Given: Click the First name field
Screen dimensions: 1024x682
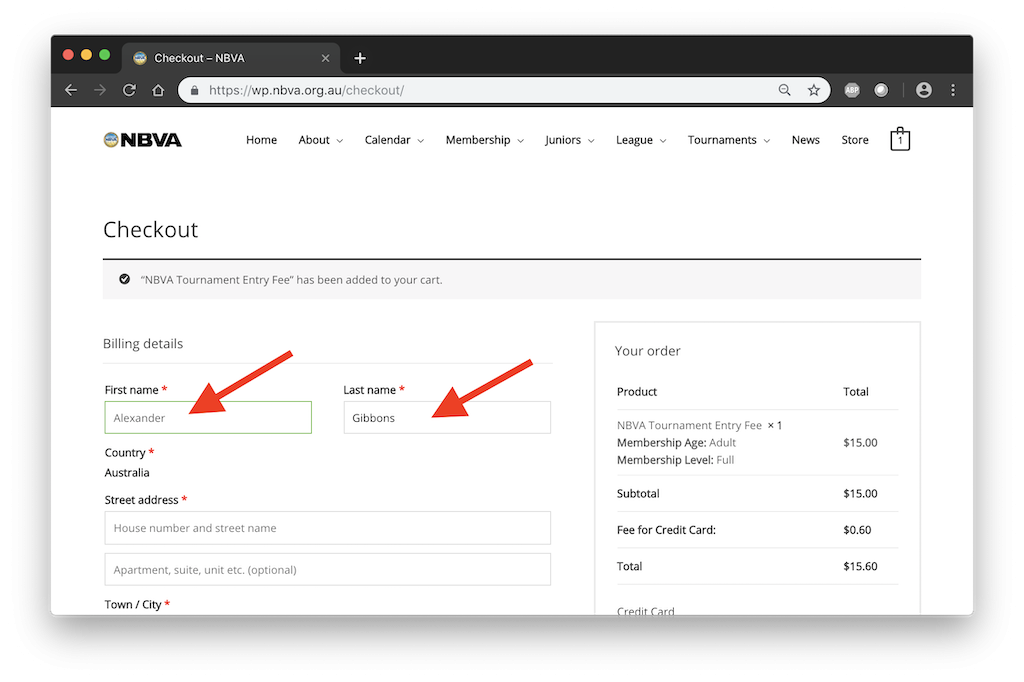Looking at the screenshot, I should pyautogui.click(x=208, y=417).
